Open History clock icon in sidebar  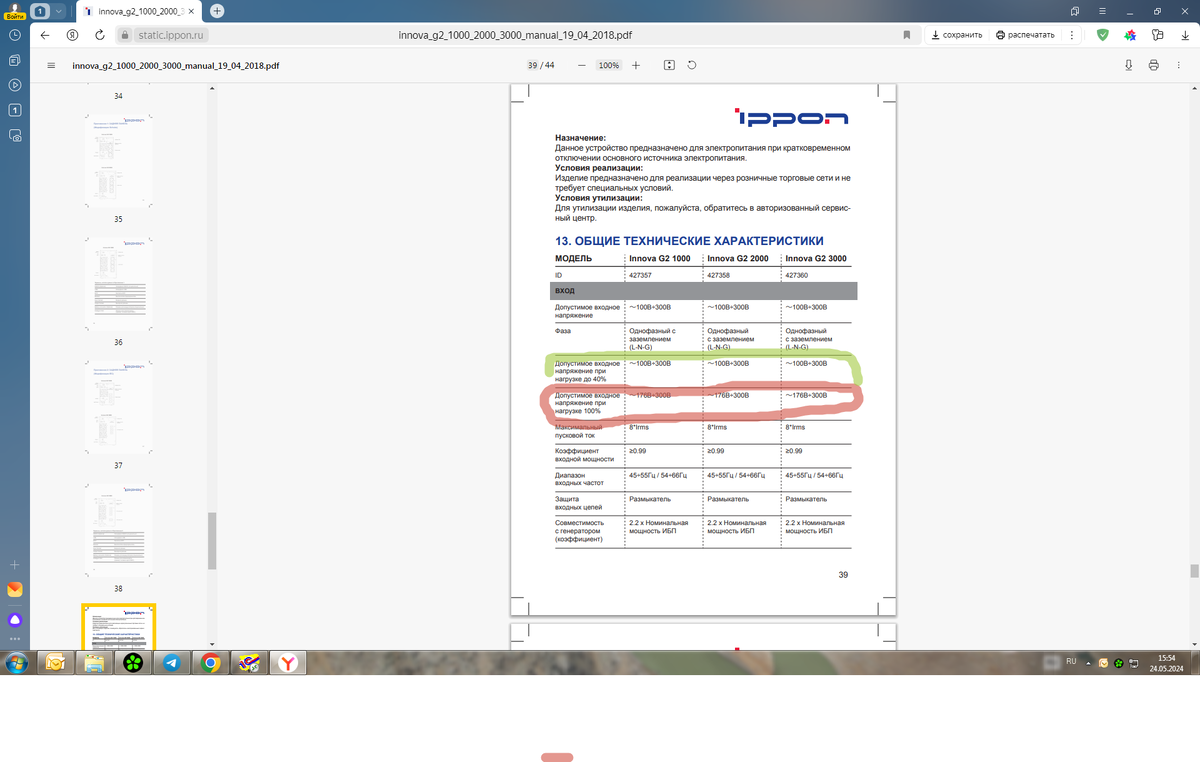[x=15, y=35]
